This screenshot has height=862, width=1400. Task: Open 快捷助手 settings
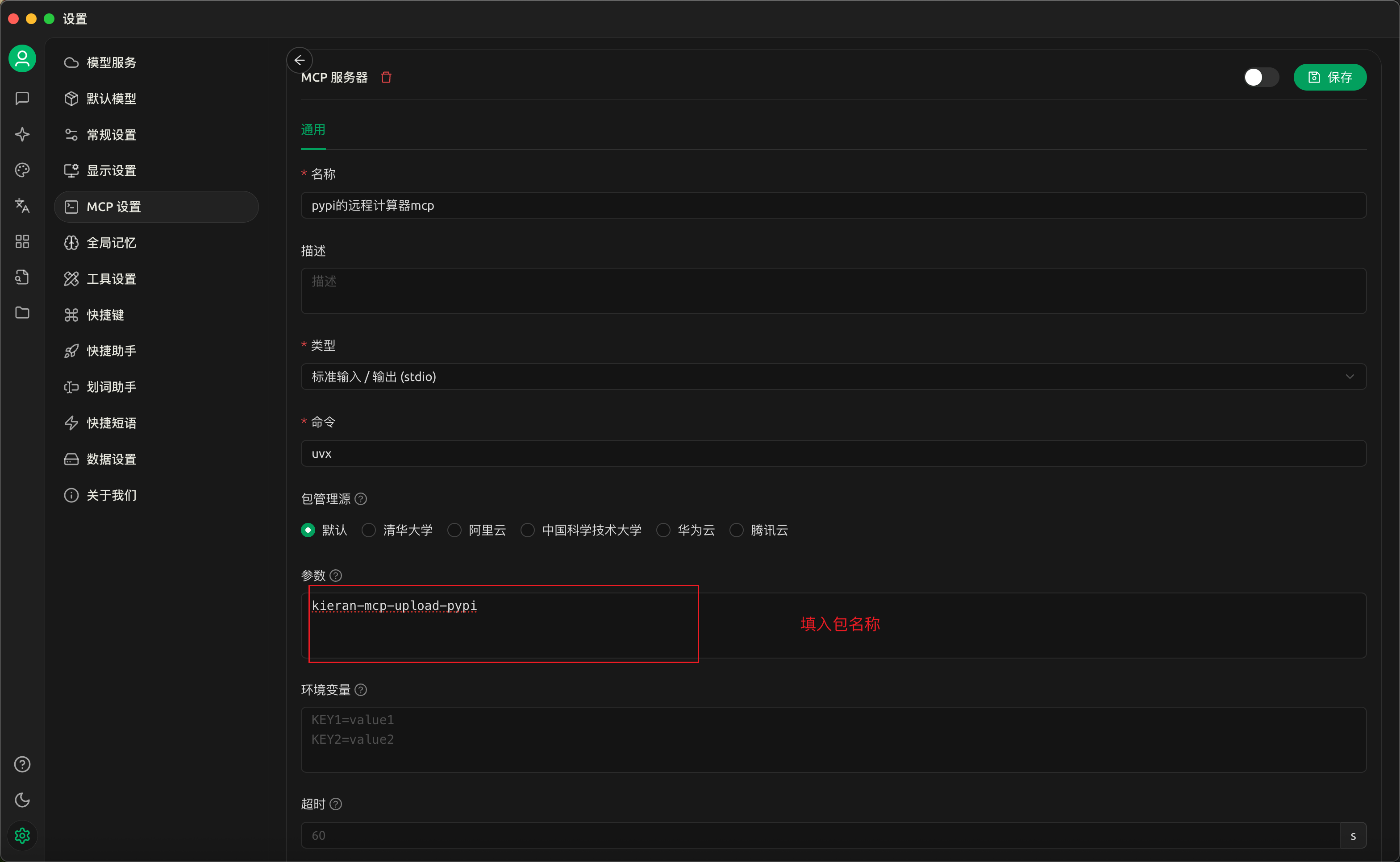156,351
